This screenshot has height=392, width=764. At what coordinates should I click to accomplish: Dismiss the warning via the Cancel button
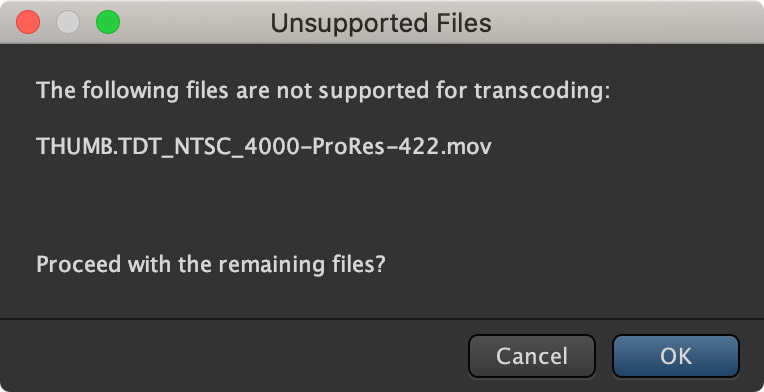click(532, 356)
